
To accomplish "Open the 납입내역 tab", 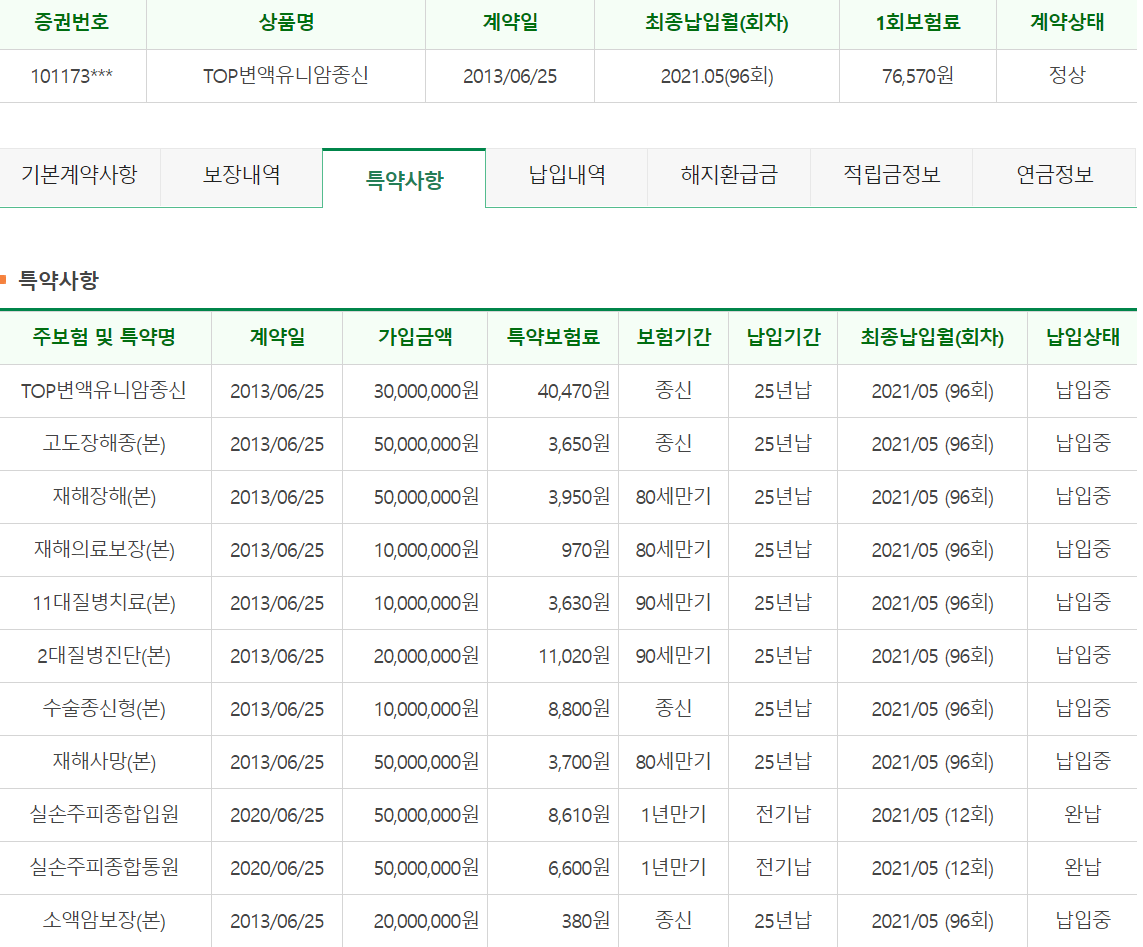I will click(x=566, y=175).
